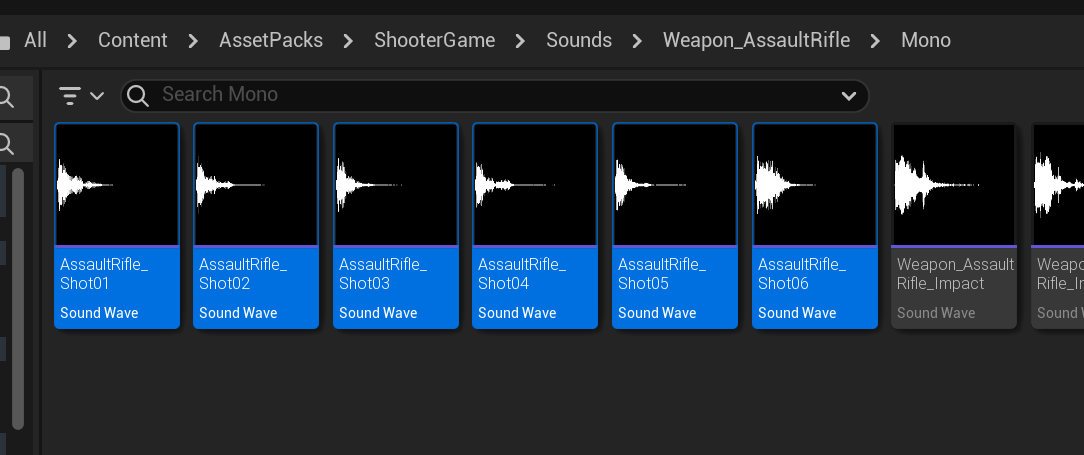This screenshot has width=1084, height=455.
Task: Click the left panel vertical scrollbar
Action: click(18, 299)
